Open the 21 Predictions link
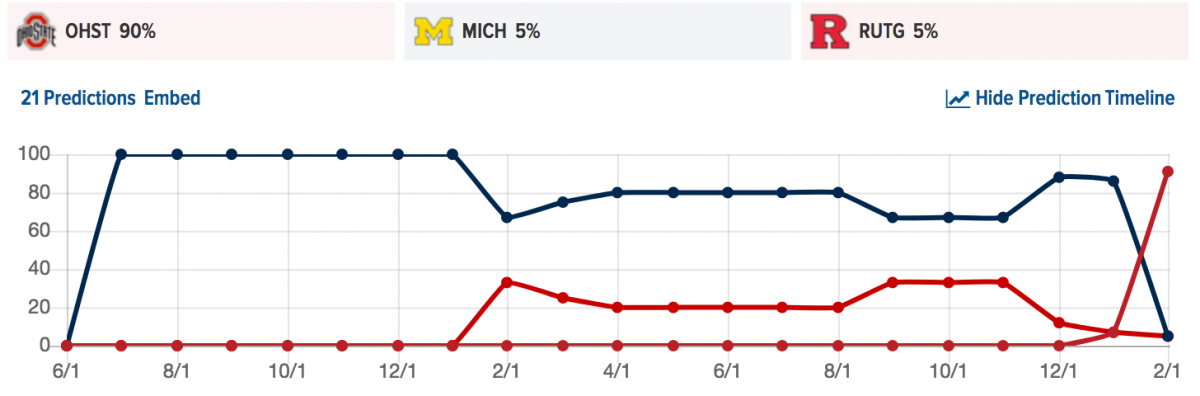Viewport: 1200px width, 396px height. (x=78, y=98)
